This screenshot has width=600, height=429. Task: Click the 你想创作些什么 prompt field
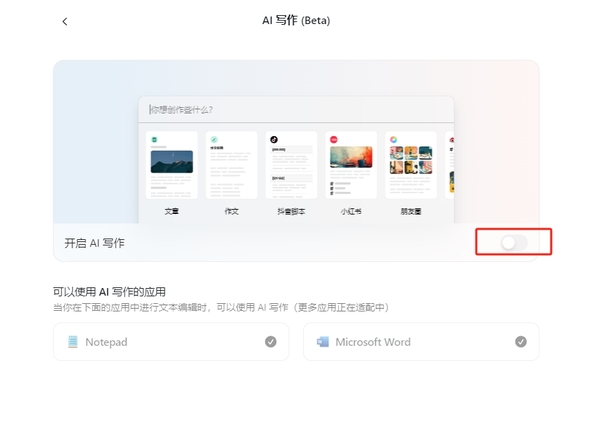point(296,110)
